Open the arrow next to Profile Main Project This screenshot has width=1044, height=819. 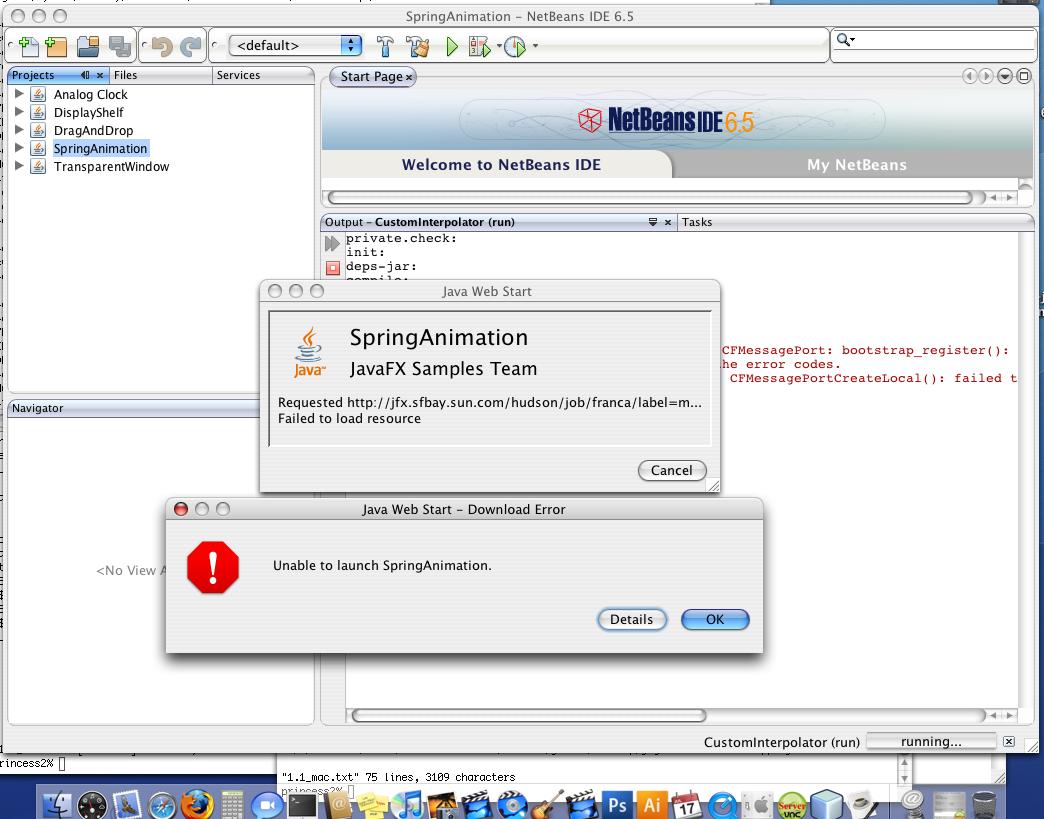[535, 46]
